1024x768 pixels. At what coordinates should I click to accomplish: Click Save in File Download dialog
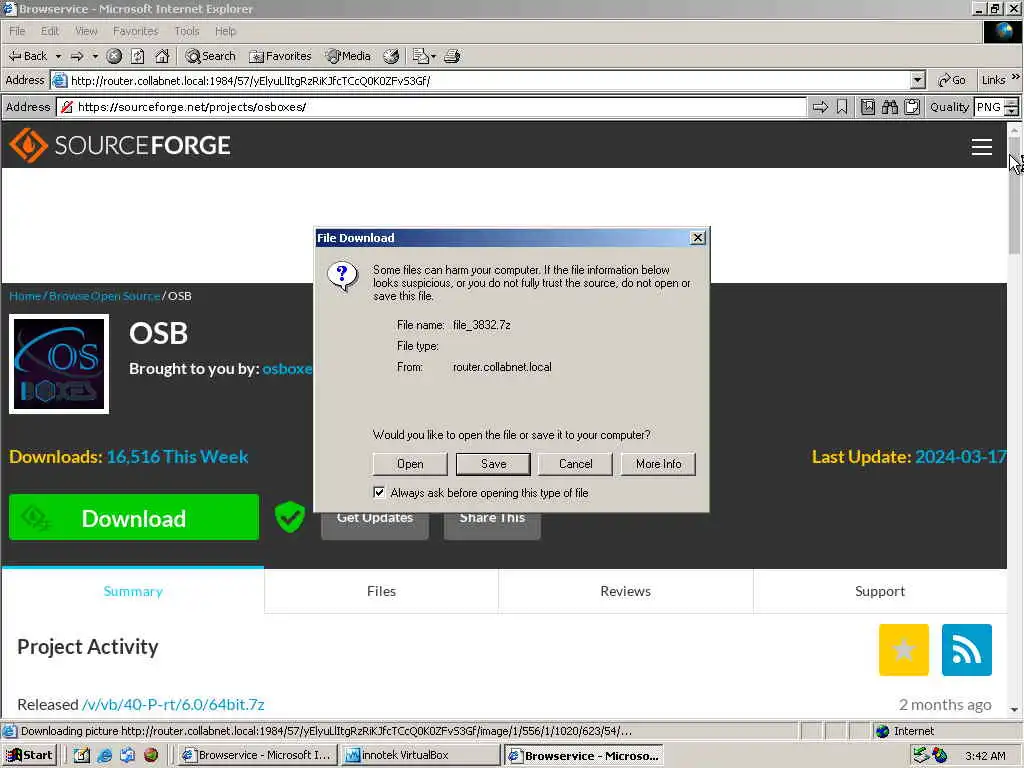click(x=493, y=464)
